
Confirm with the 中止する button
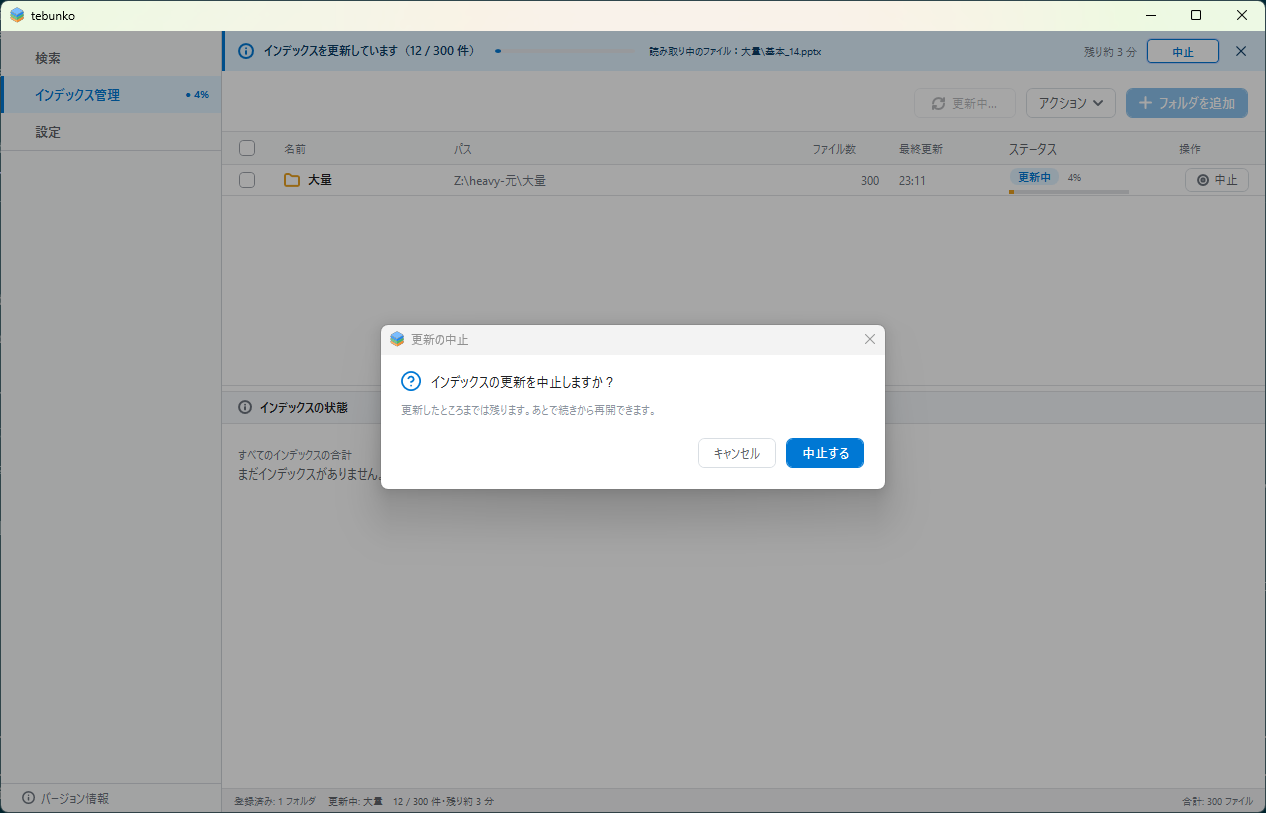[x=825, y=453]
